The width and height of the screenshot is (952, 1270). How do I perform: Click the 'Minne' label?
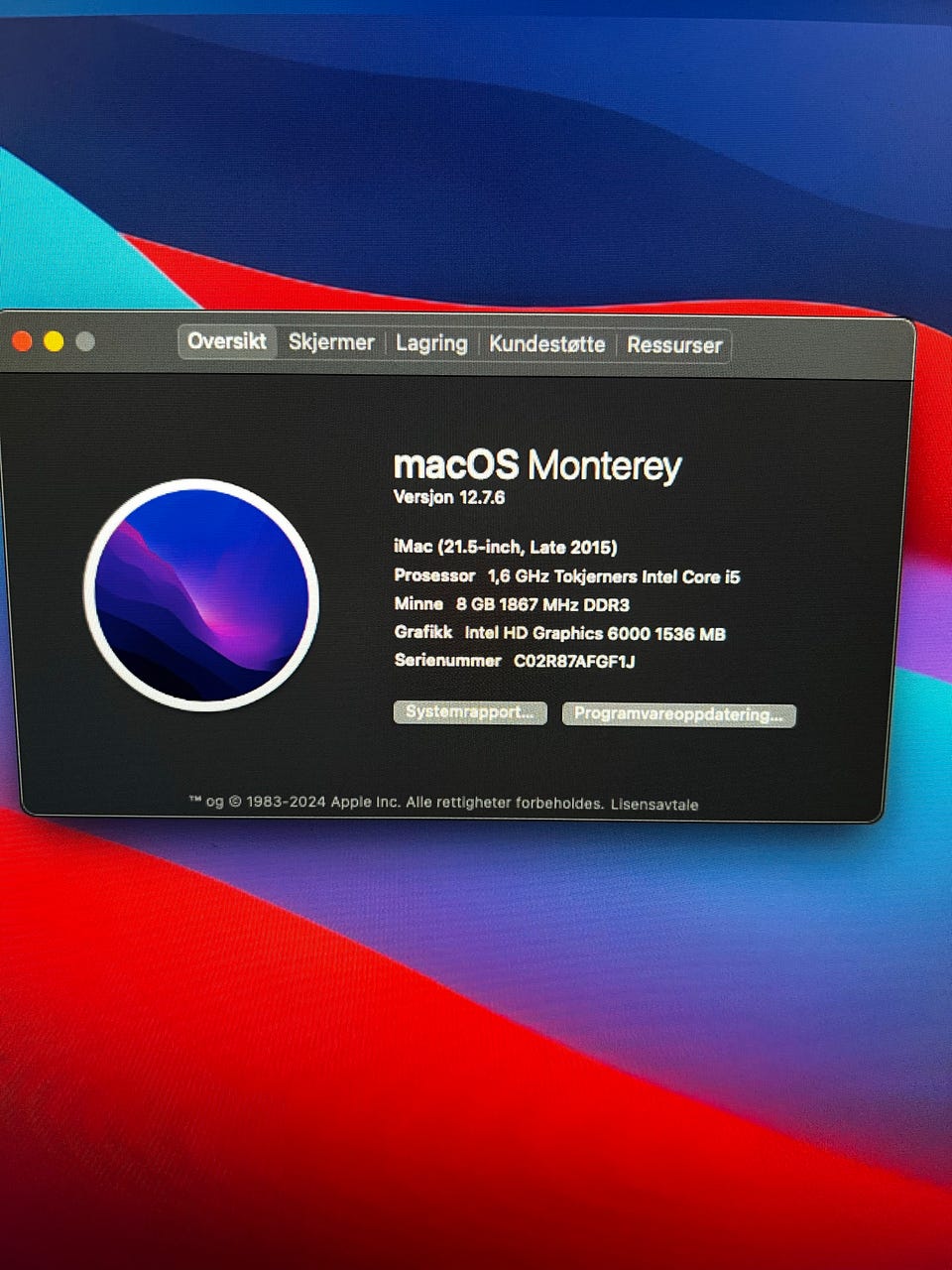point(418,603)
